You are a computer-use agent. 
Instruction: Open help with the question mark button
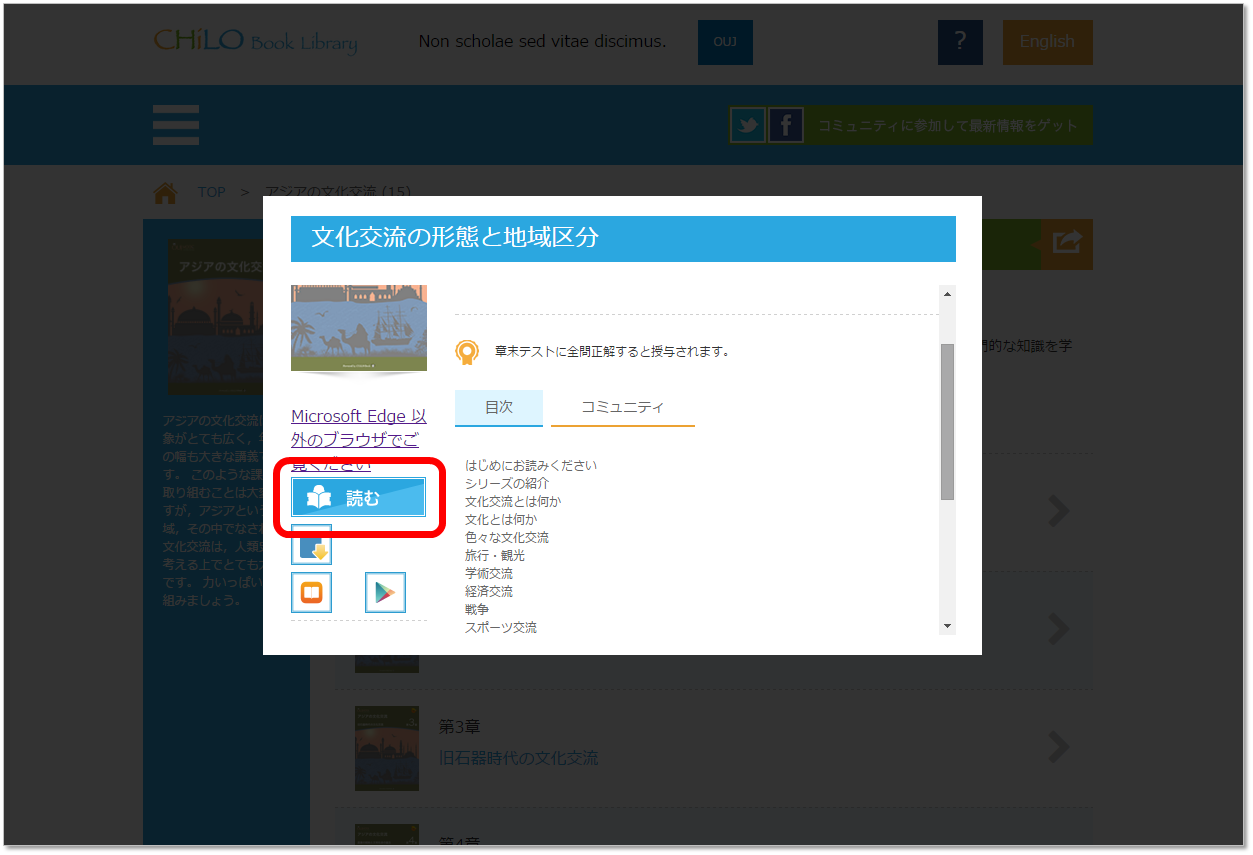(960, 42)
